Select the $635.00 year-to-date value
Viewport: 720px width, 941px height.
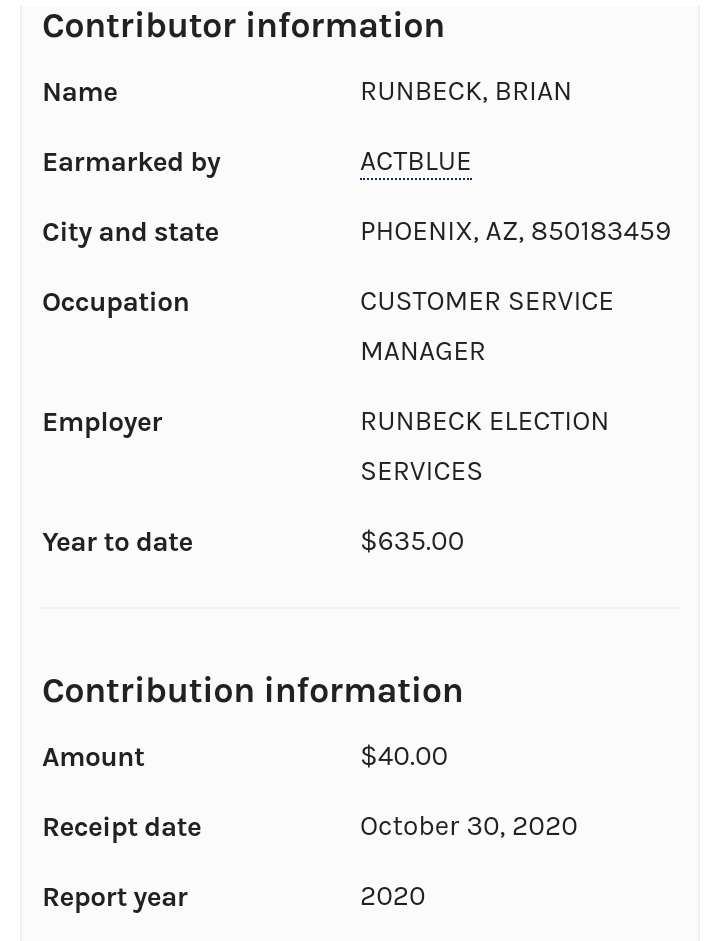click(x=412, y=542)
